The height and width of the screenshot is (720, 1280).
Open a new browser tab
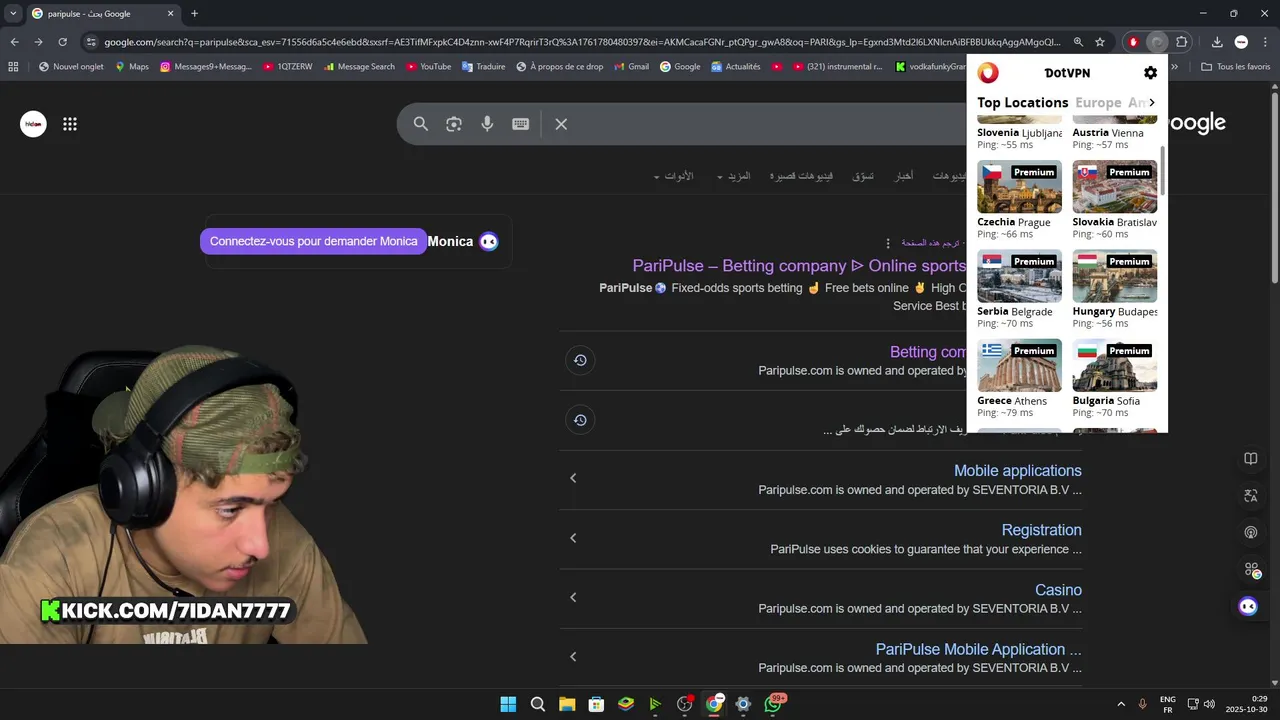pyautogui.click(x=194, y=14)
